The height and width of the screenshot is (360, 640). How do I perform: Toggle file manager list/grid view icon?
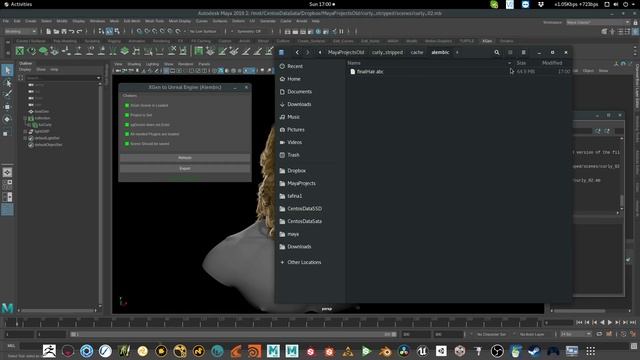510,52
